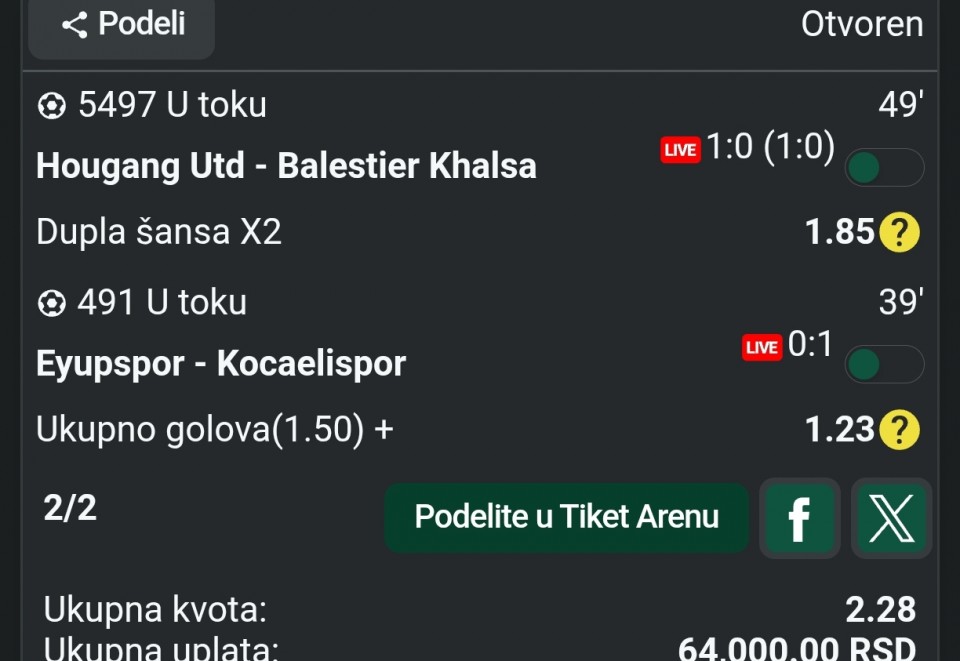Click the Podeli share button
This screenshot has height=661, width=960.
click(122, 25)
